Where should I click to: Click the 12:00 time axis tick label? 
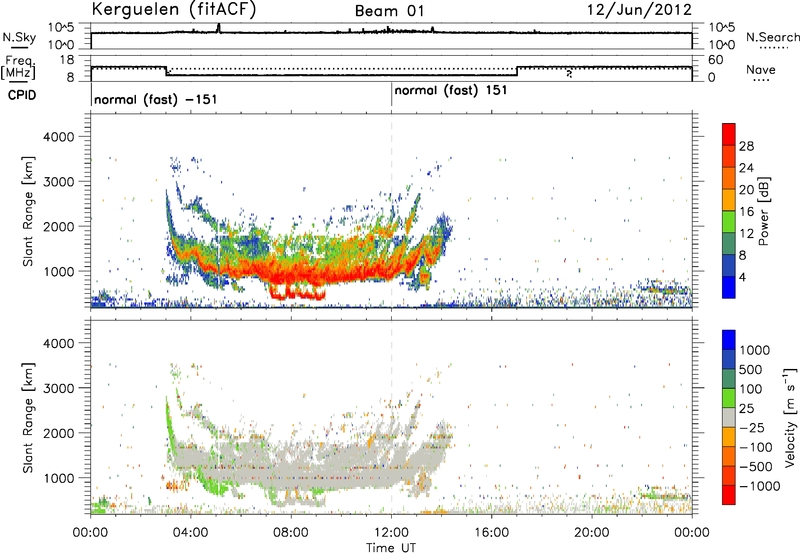tap(391, 533)
